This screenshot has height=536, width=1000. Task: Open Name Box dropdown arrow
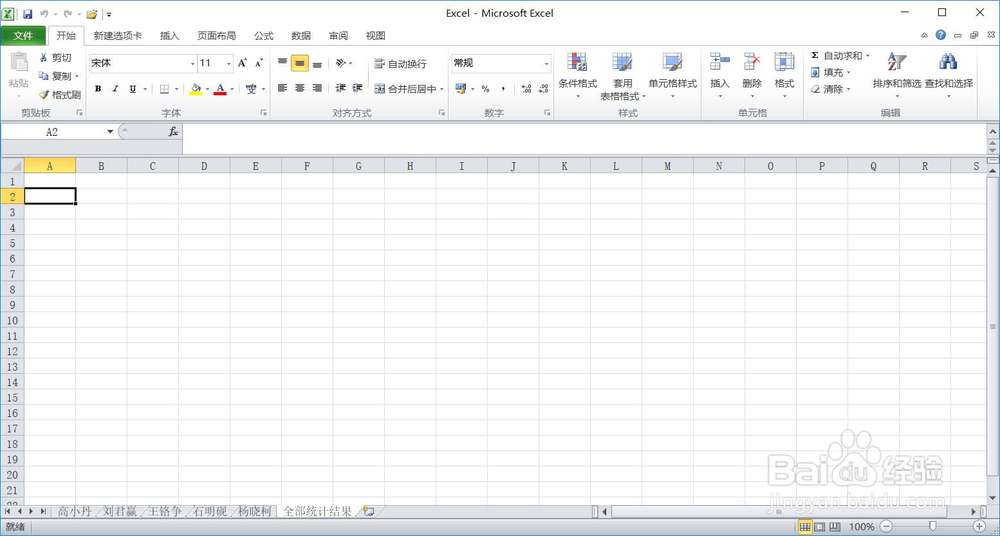point(110,131)
